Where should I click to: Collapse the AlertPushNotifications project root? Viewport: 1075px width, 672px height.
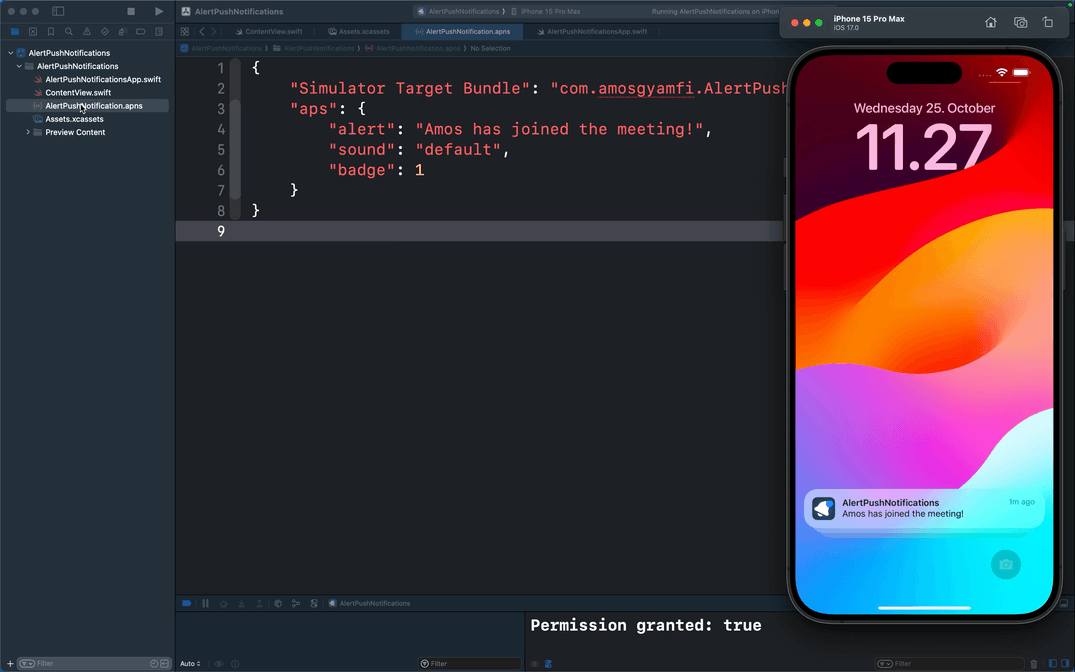[x=11, y=53]
